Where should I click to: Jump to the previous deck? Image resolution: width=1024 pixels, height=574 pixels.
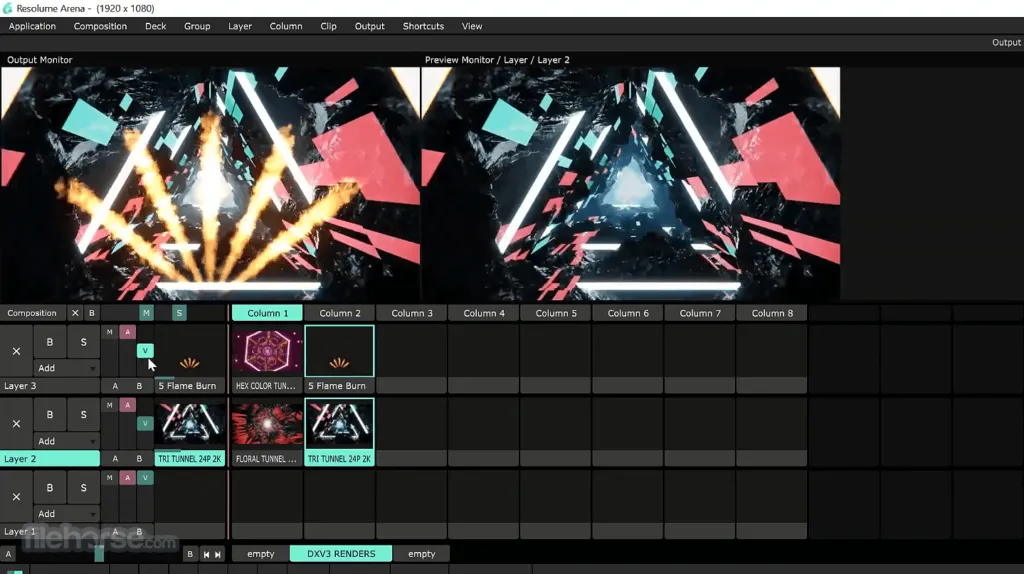(207, 554)
